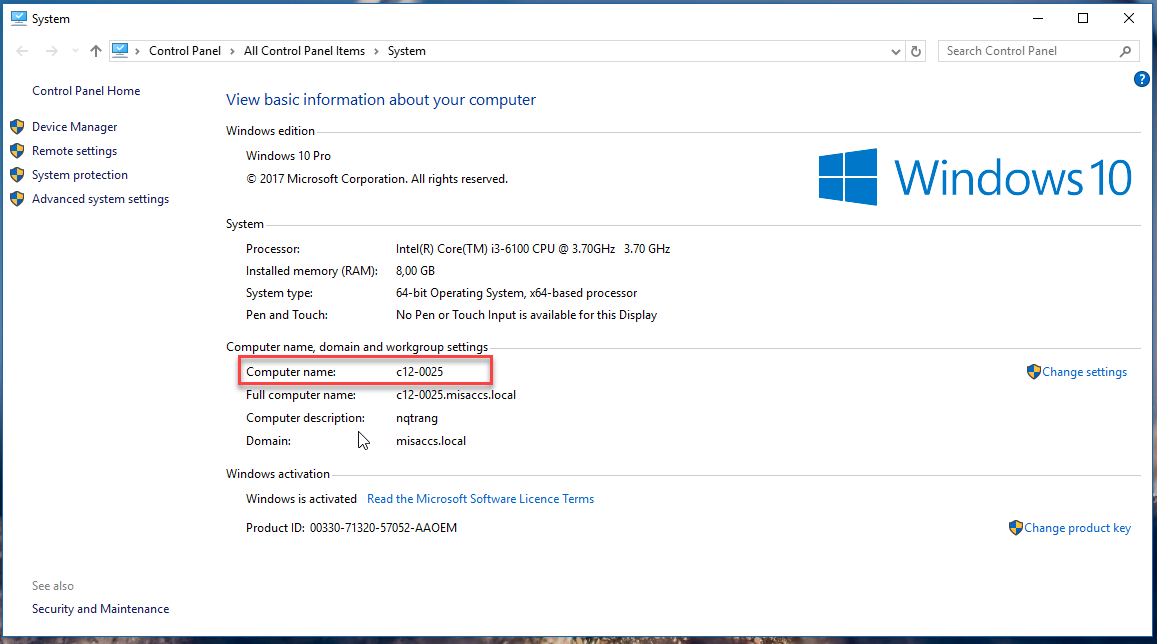The image size is (1157, 644).
Task: Select Control Panel in the breadcrumb
Action: click(x=184, y=51)
